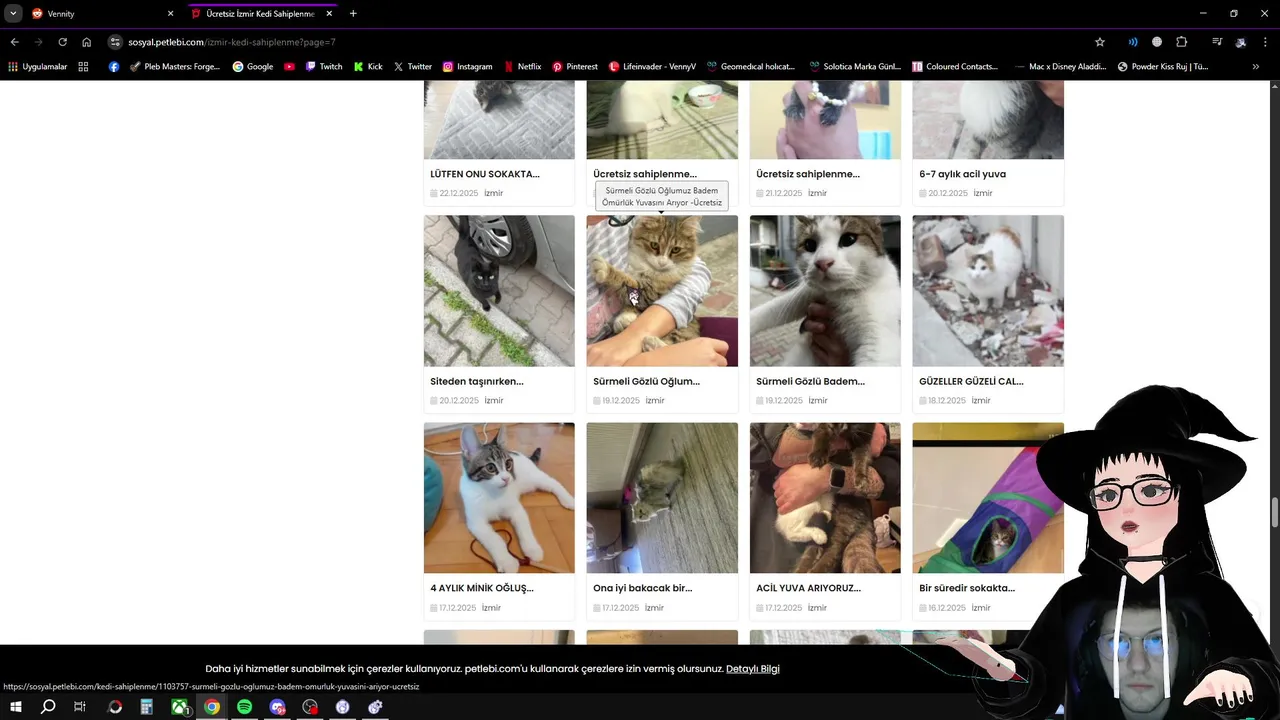This screenshot has width=1280, height=720.
Task: Open the Bir süredir sokakta... listing
Action: (x=967, y=588)
